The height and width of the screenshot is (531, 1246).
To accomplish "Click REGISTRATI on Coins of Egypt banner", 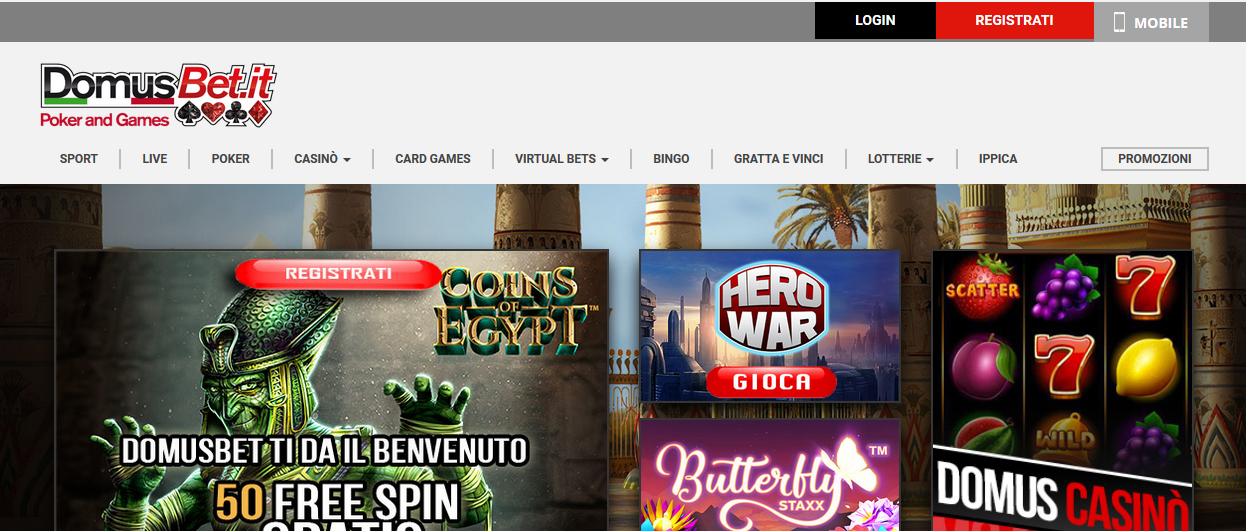I will coord(338,273).
